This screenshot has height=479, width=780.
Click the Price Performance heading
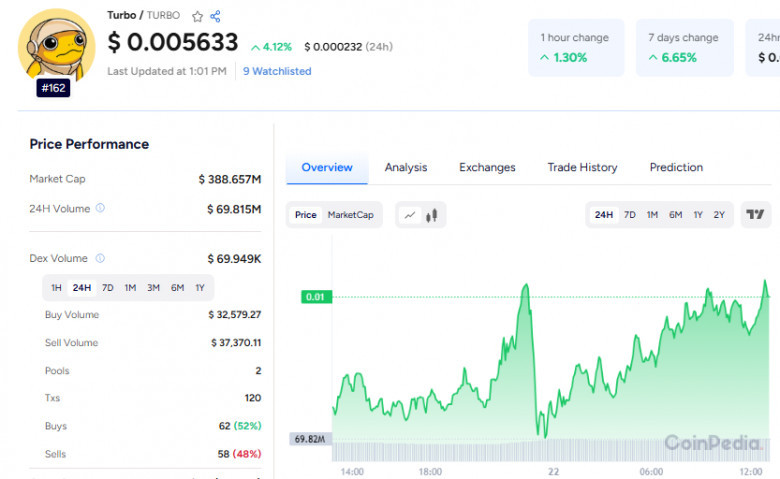(89, 144)
